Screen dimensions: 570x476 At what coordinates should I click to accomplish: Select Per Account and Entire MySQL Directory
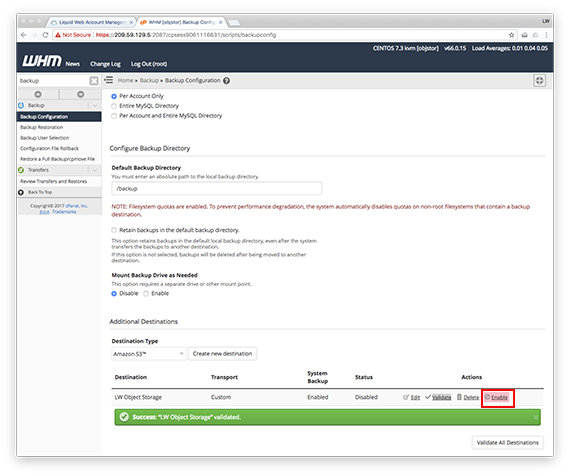pyautogui.click(x=114, y=116)
